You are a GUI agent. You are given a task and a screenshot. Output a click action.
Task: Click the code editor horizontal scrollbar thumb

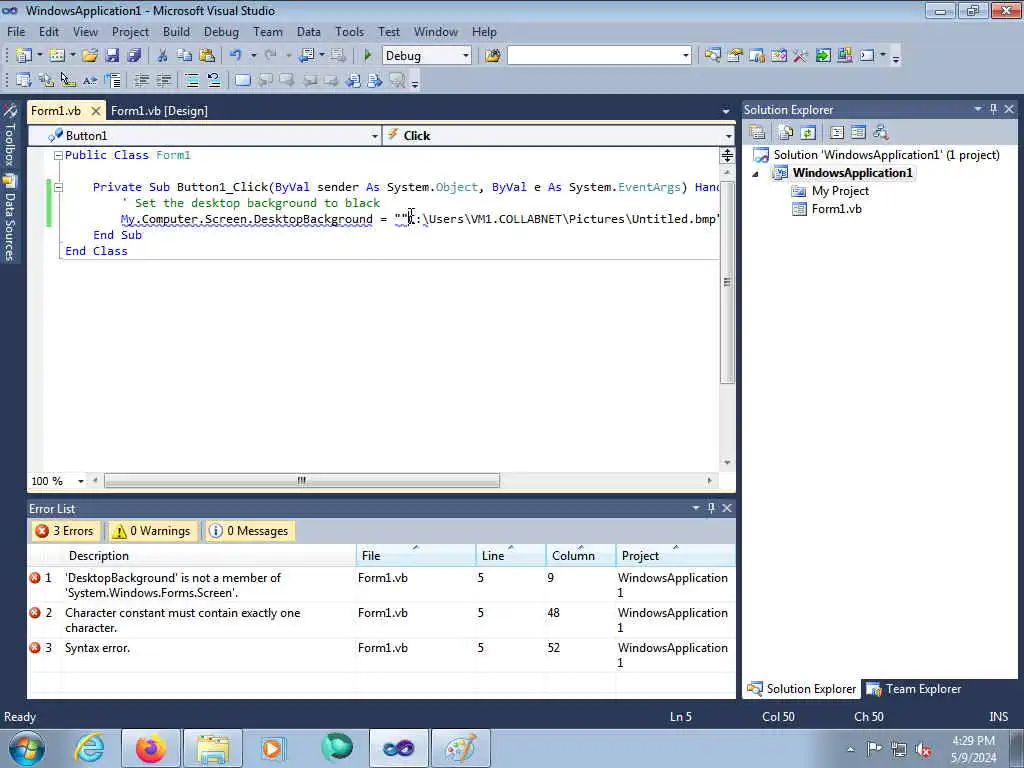point(302,481)
